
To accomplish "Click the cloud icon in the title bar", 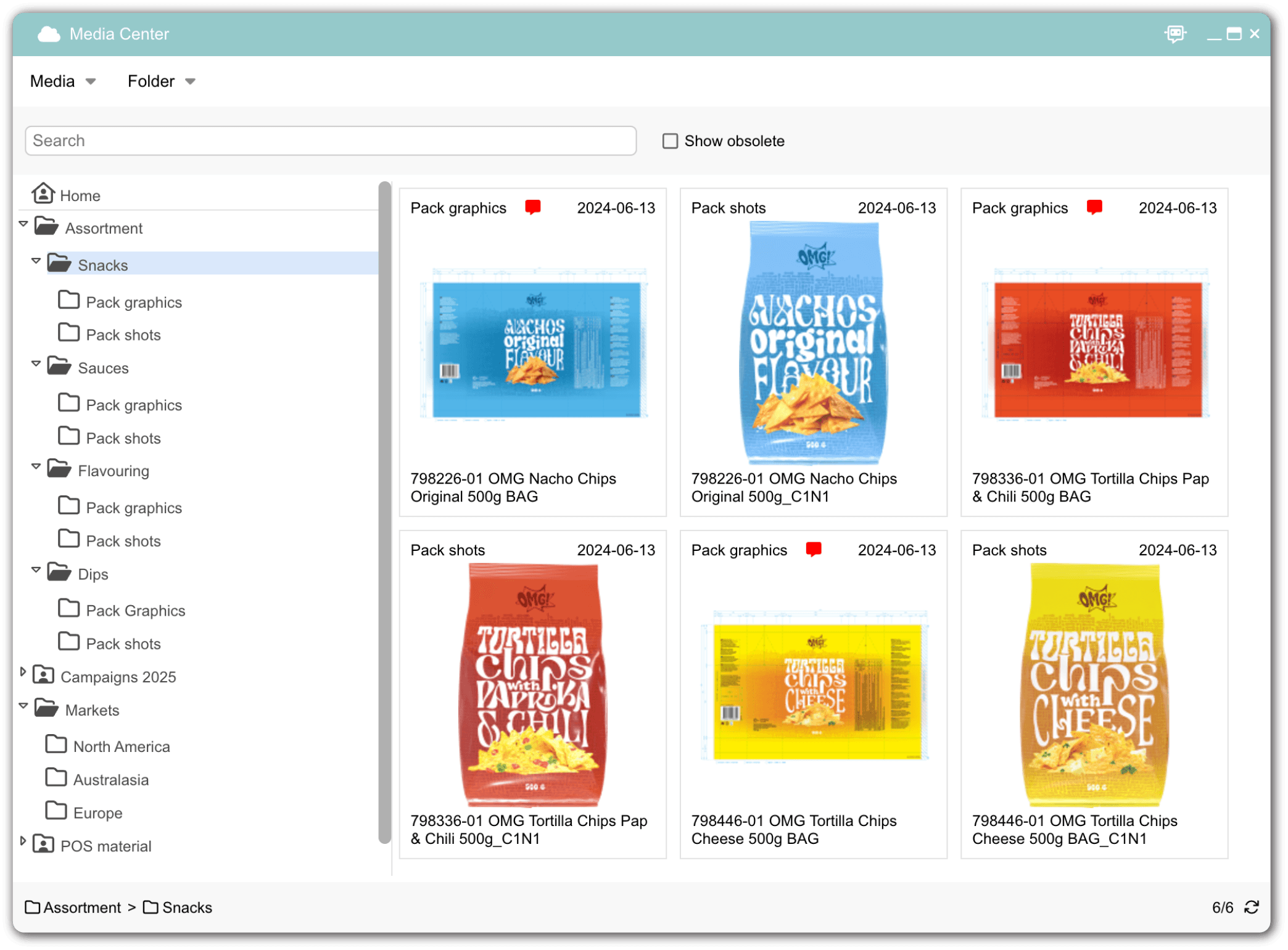I will 49,34.
